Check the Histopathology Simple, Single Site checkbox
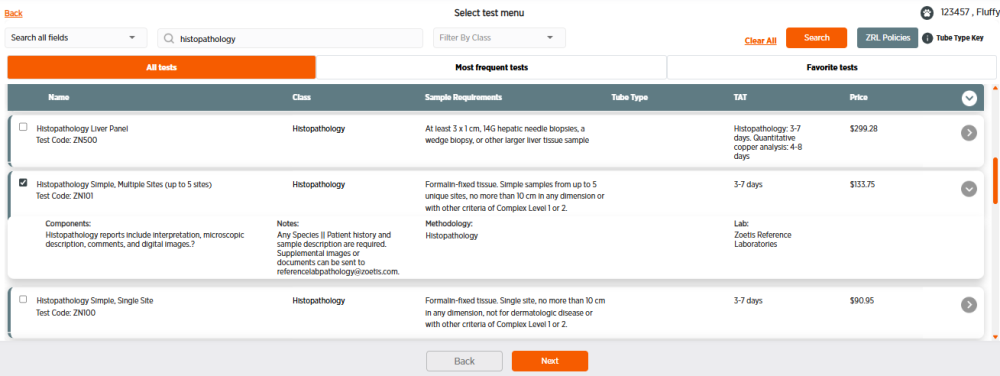 pyautogui.click(x=24, y=299)
